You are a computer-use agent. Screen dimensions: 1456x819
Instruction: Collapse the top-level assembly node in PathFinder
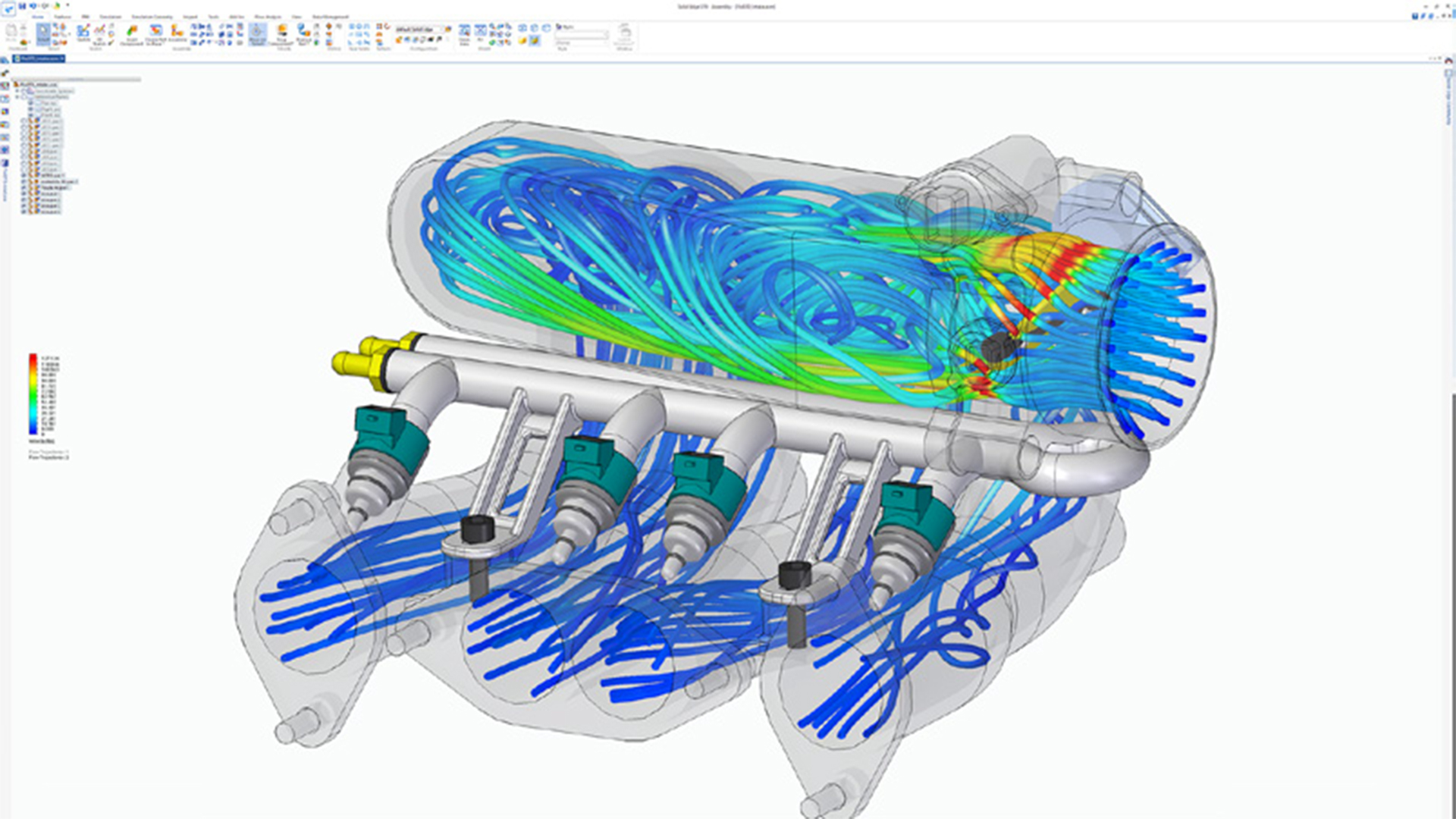[15, 85]
